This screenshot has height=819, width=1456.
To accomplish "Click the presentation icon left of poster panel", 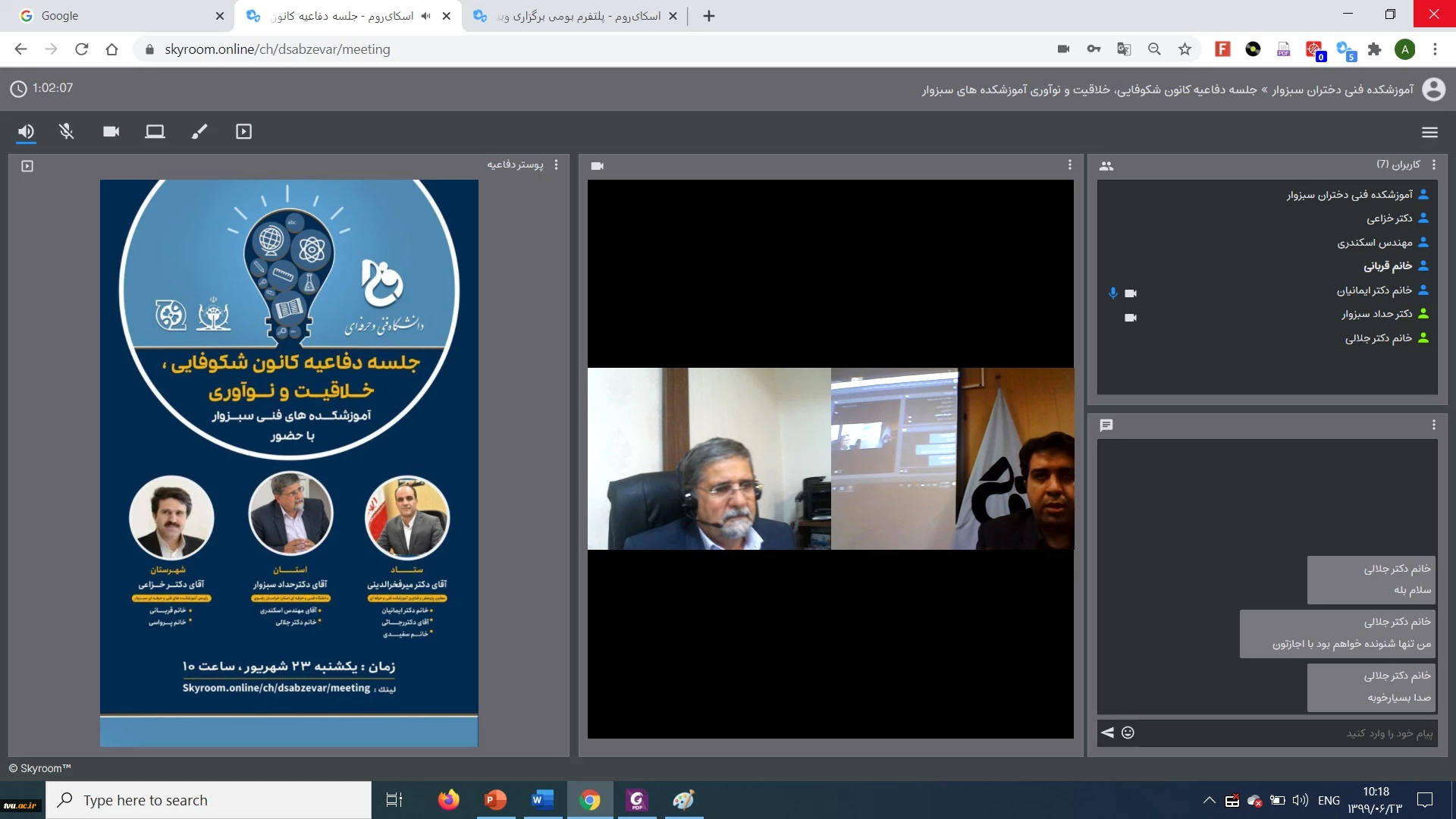I will pyautogui.click(x=27, y=166).
